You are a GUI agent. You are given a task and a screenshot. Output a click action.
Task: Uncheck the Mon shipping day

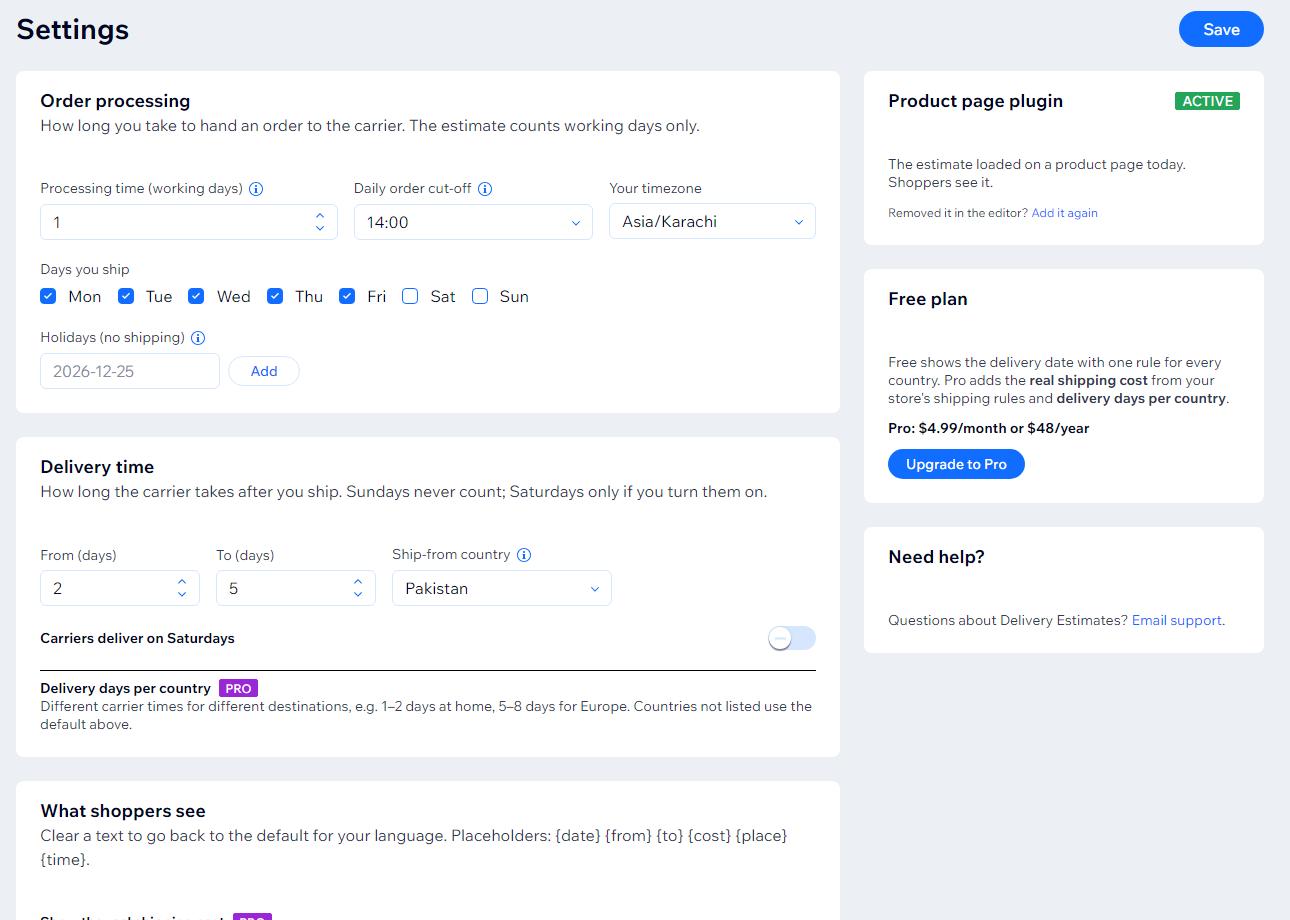(48, 296)
